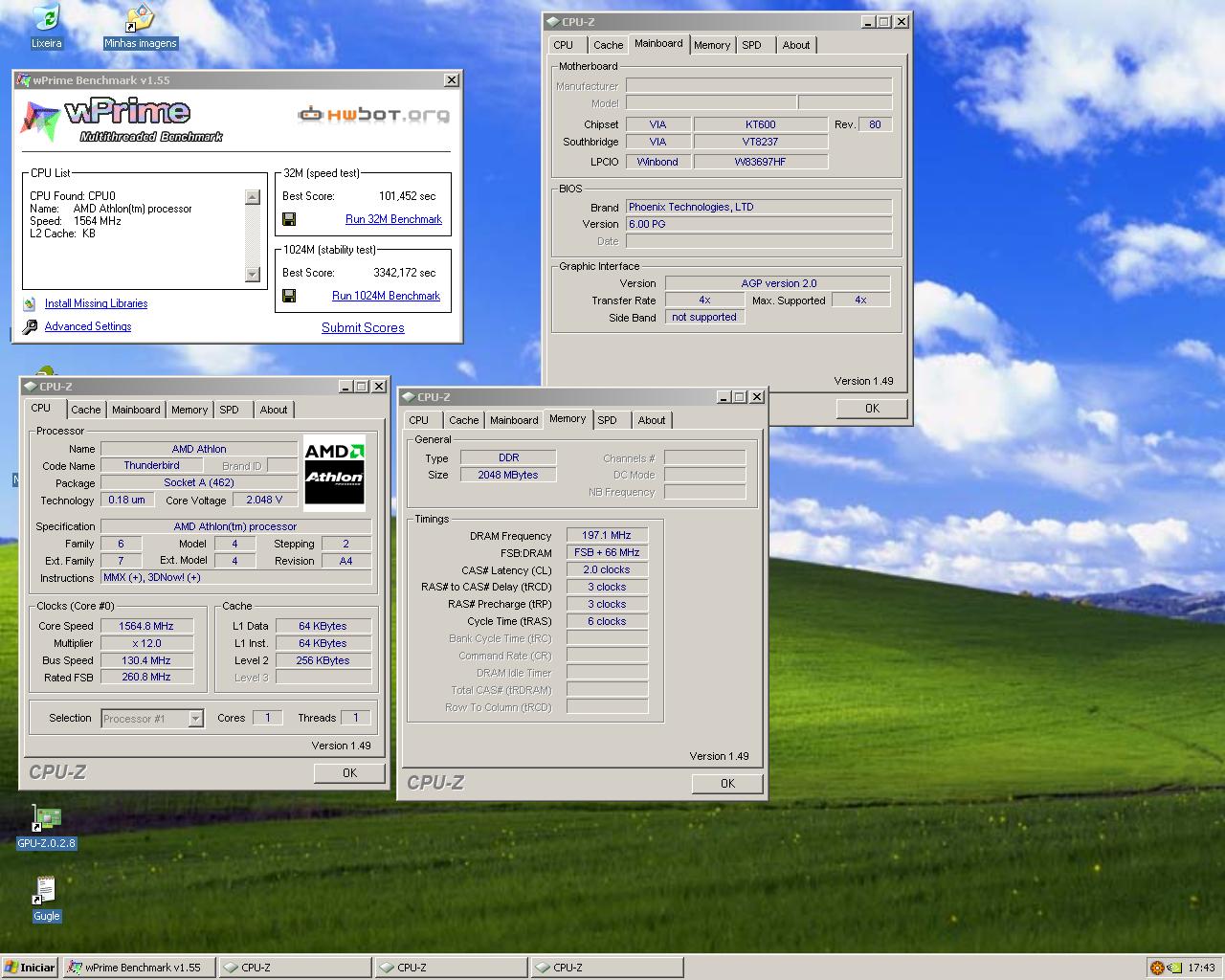Click Run 1024M Benchmark link

click(x=386, y=296)
